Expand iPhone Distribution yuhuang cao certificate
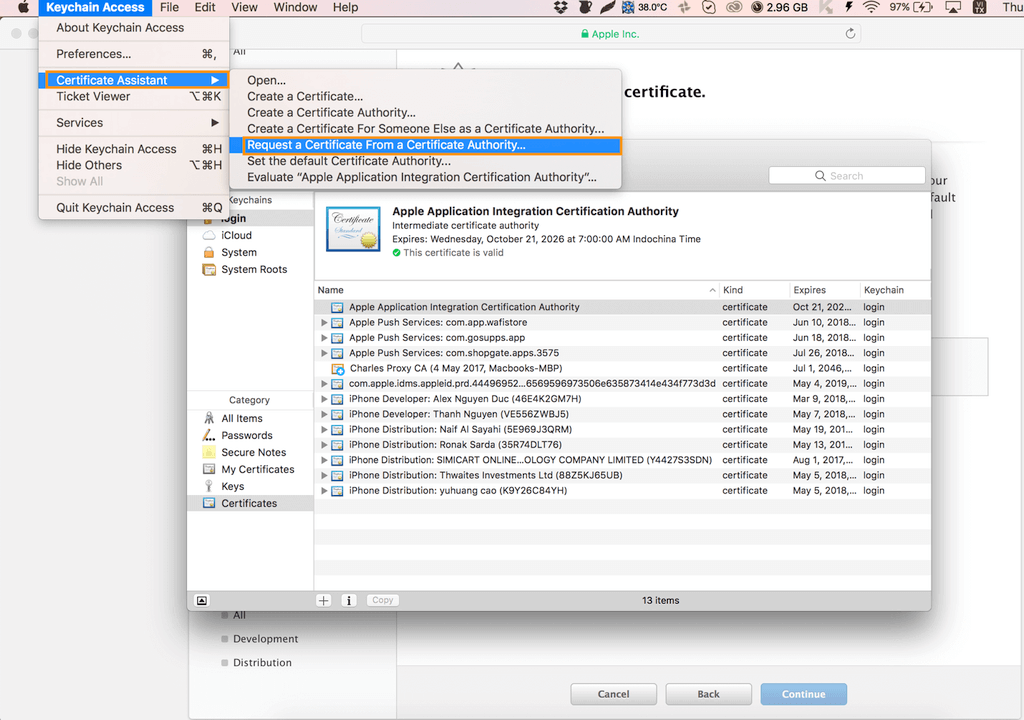The image size is (1024, 720). coord(324,490)
